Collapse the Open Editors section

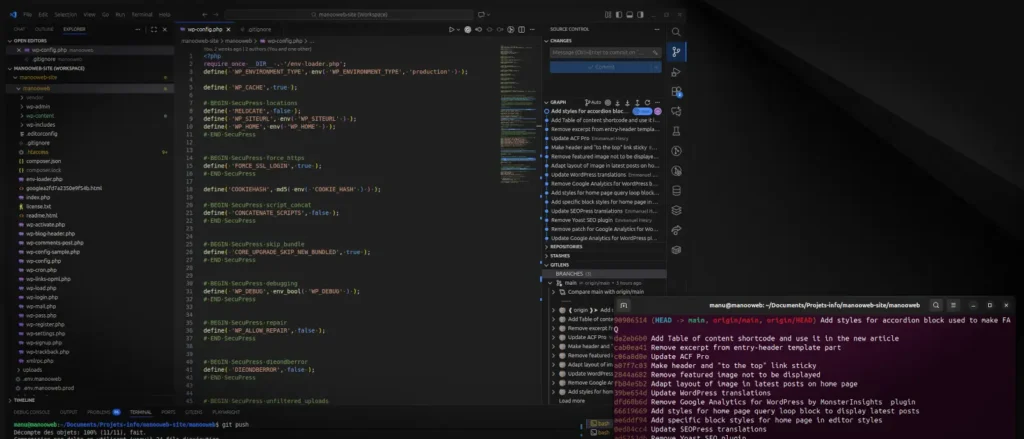(30, 41)
